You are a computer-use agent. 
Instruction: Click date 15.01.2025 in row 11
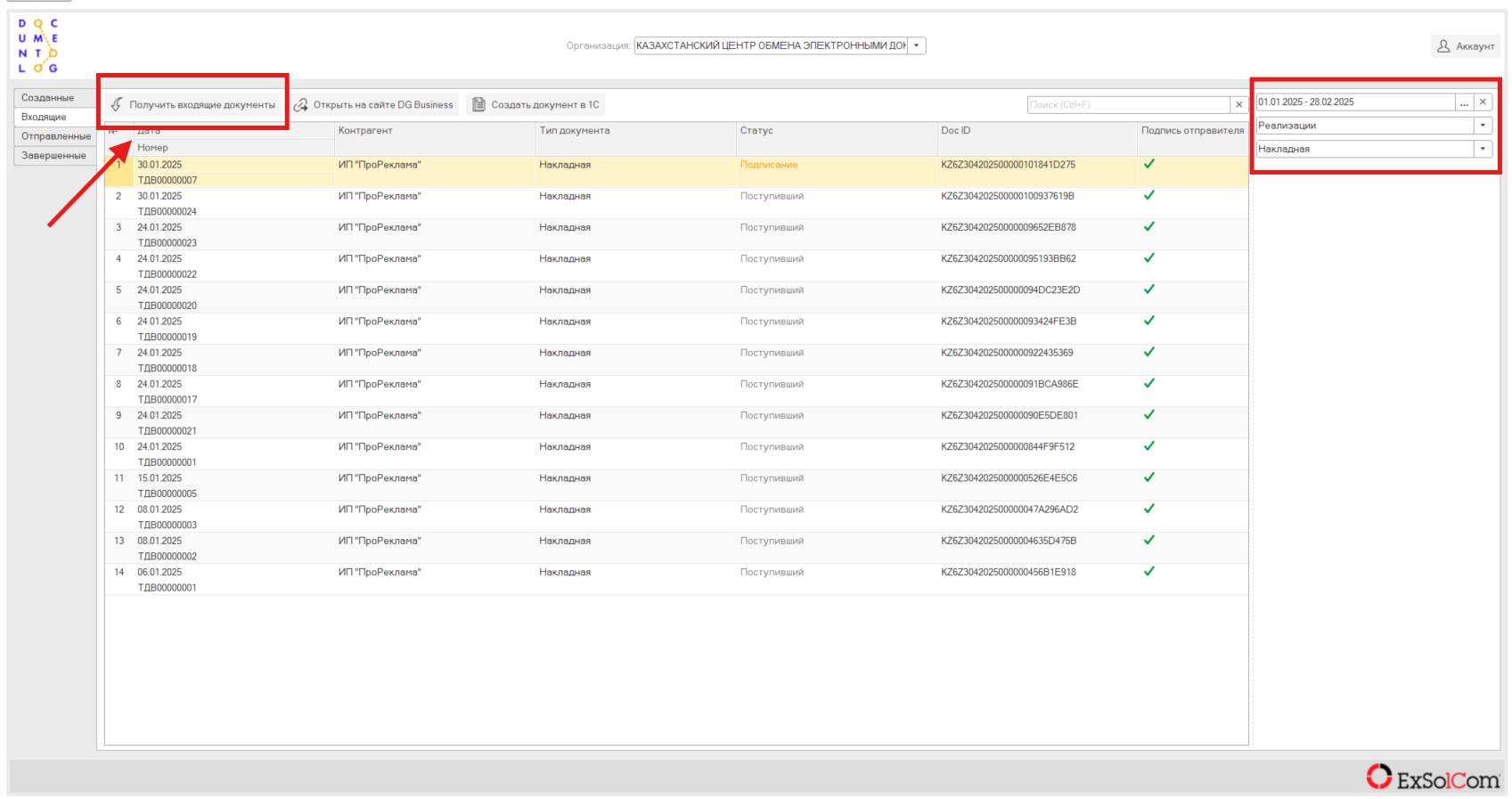tap(159, 478)
